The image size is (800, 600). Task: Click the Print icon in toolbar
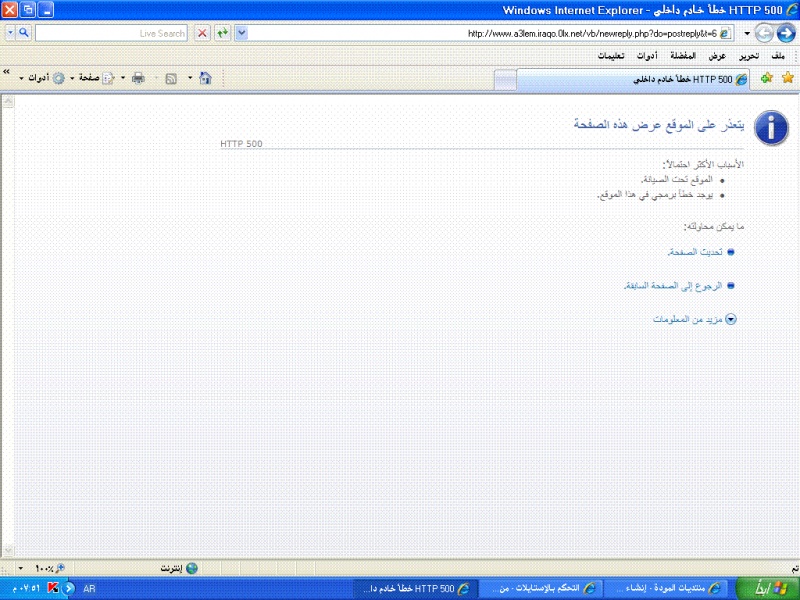(x=138, y=78)
